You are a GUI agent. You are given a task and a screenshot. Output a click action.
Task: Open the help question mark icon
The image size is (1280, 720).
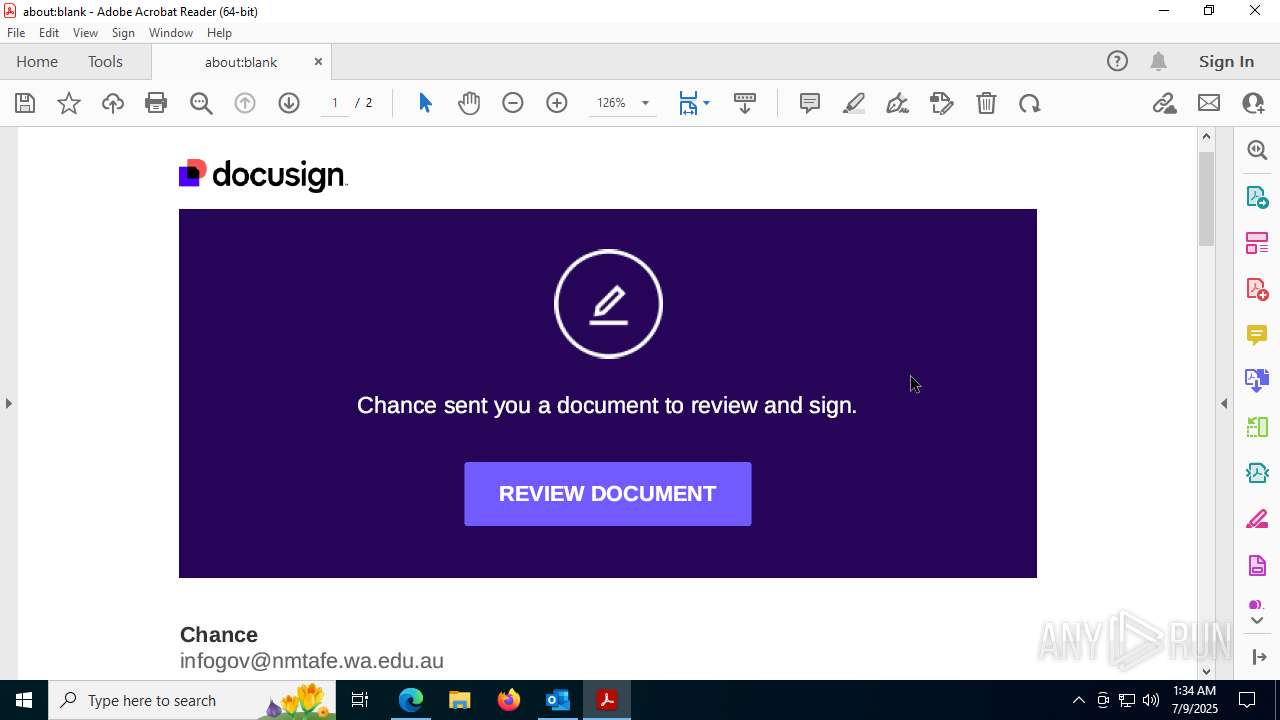pos(1117,62)
